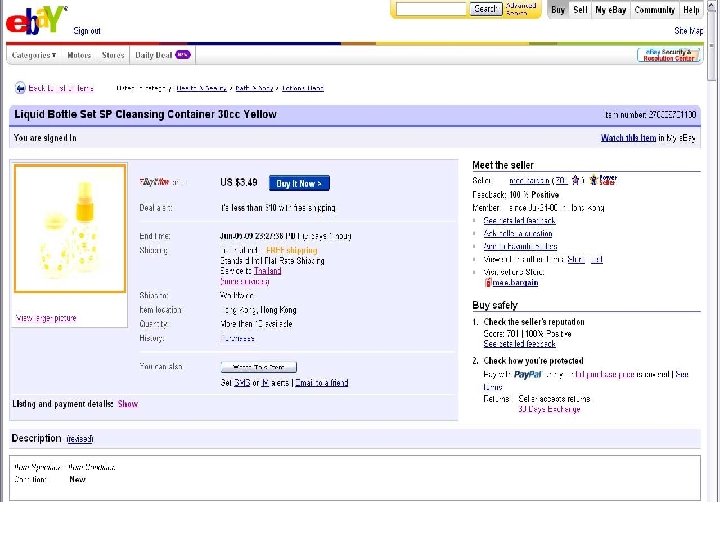Open the mee.bargain store link
Image resolution: width=720 pixels, height=540 pixels.
pyautogui.click(x=515, y=283)
